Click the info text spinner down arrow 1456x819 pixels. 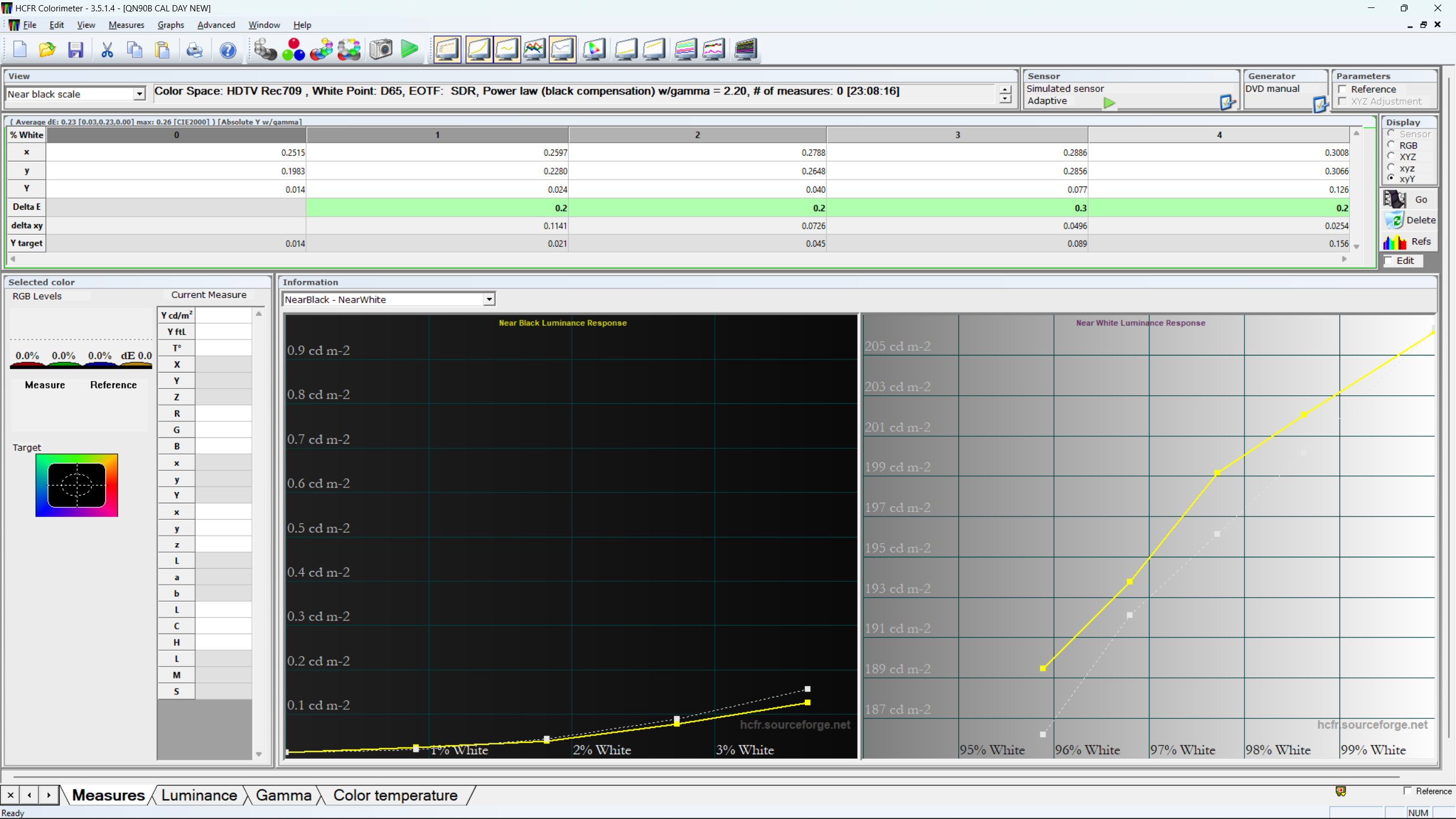coord(1005,99)
